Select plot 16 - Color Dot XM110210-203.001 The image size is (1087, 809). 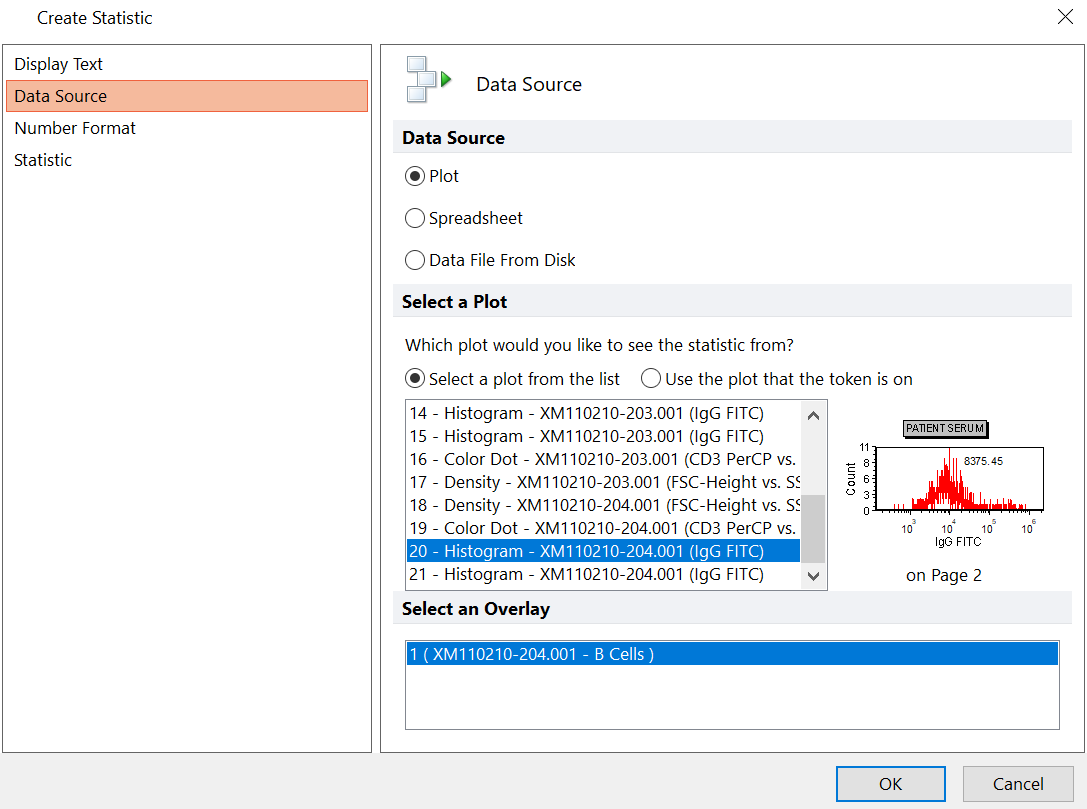tap(603, 459)
